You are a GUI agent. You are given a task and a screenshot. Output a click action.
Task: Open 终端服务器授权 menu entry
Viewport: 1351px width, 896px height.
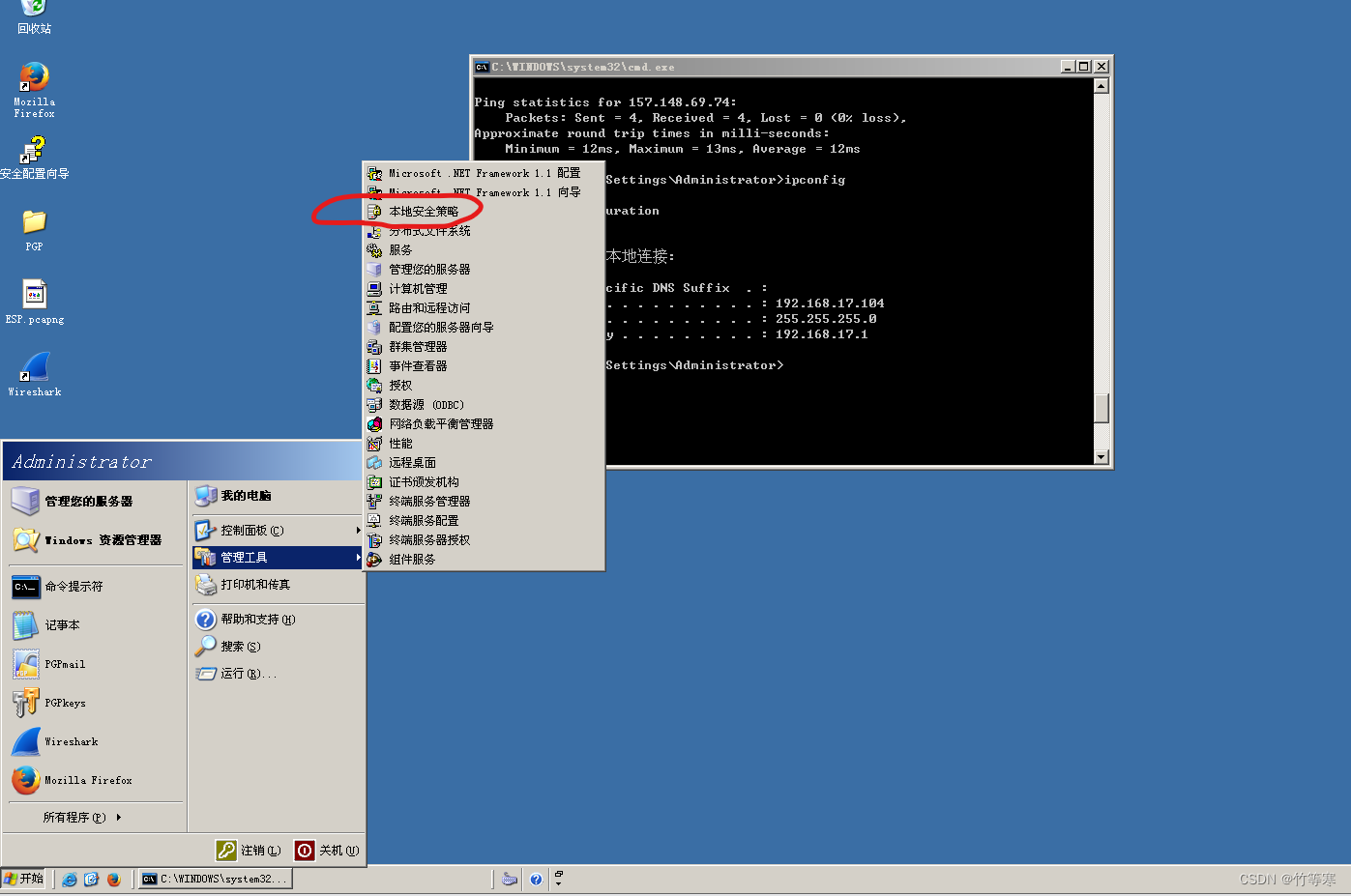point(484,540)
